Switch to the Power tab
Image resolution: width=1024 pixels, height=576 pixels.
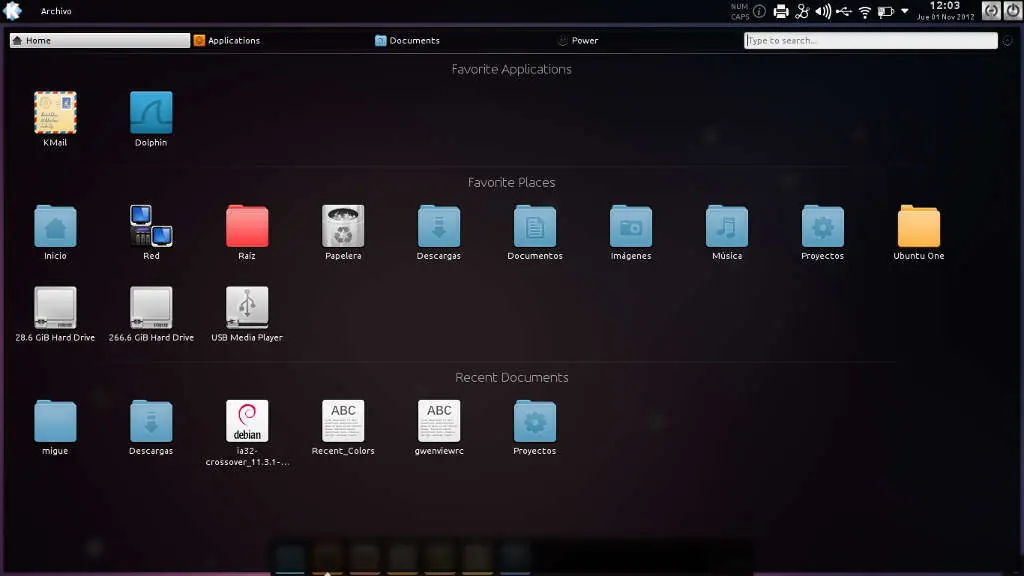coord(579,40)
